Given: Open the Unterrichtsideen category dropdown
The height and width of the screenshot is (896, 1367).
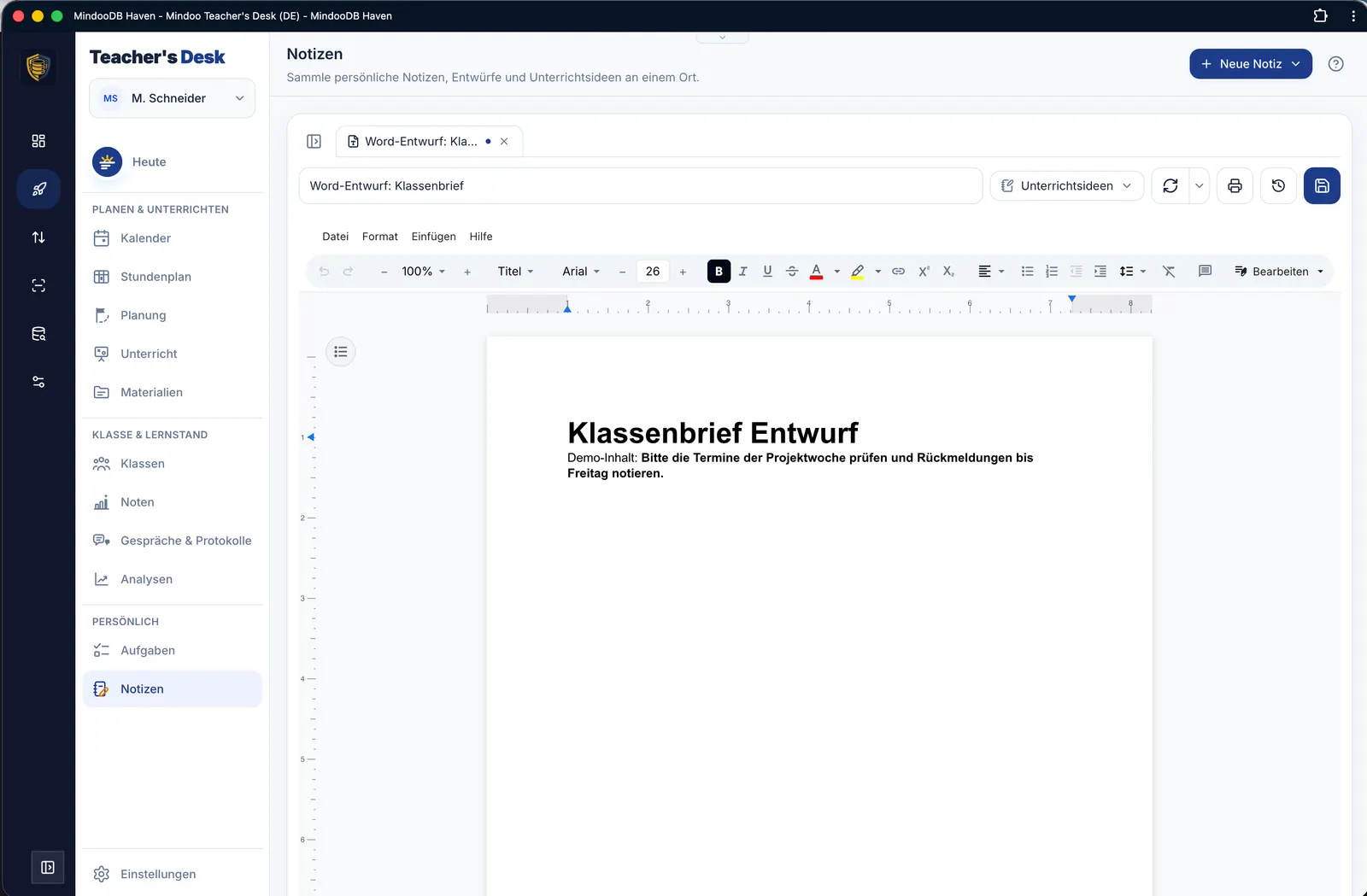Looking at the screenshot, I should [1066, 185].
